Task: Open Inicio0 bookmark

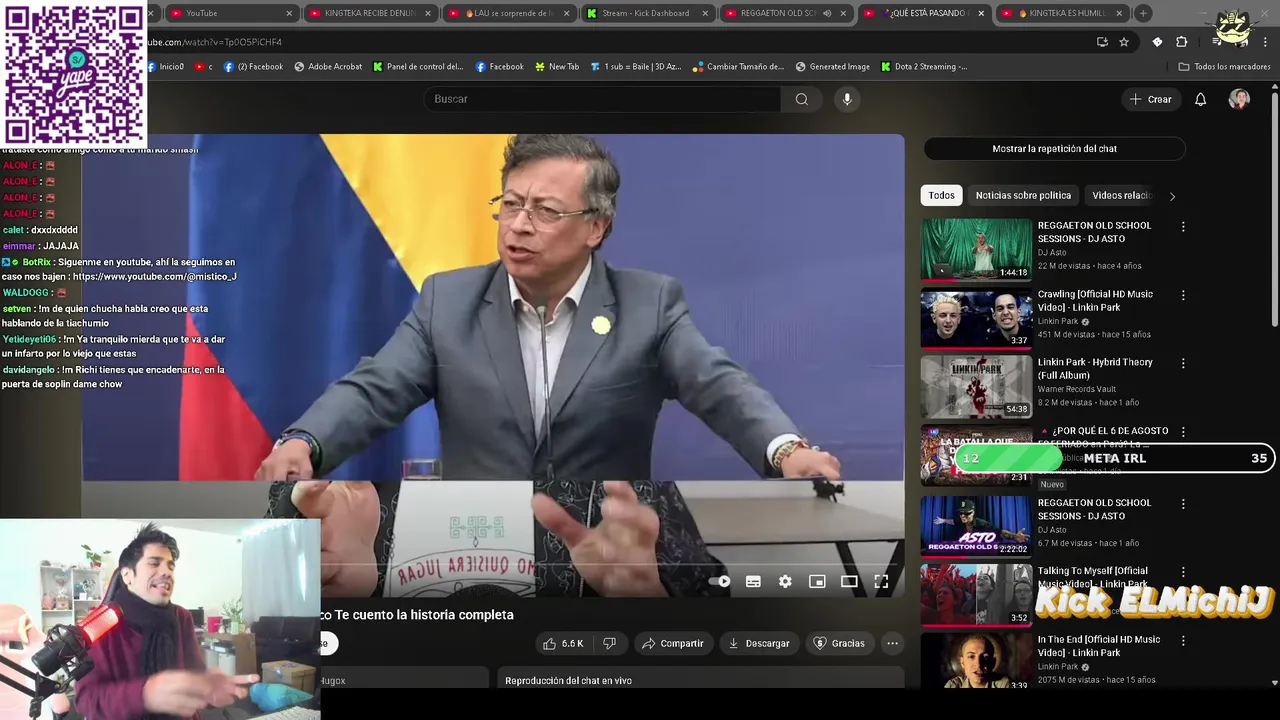Action: [x=166, y=67]
